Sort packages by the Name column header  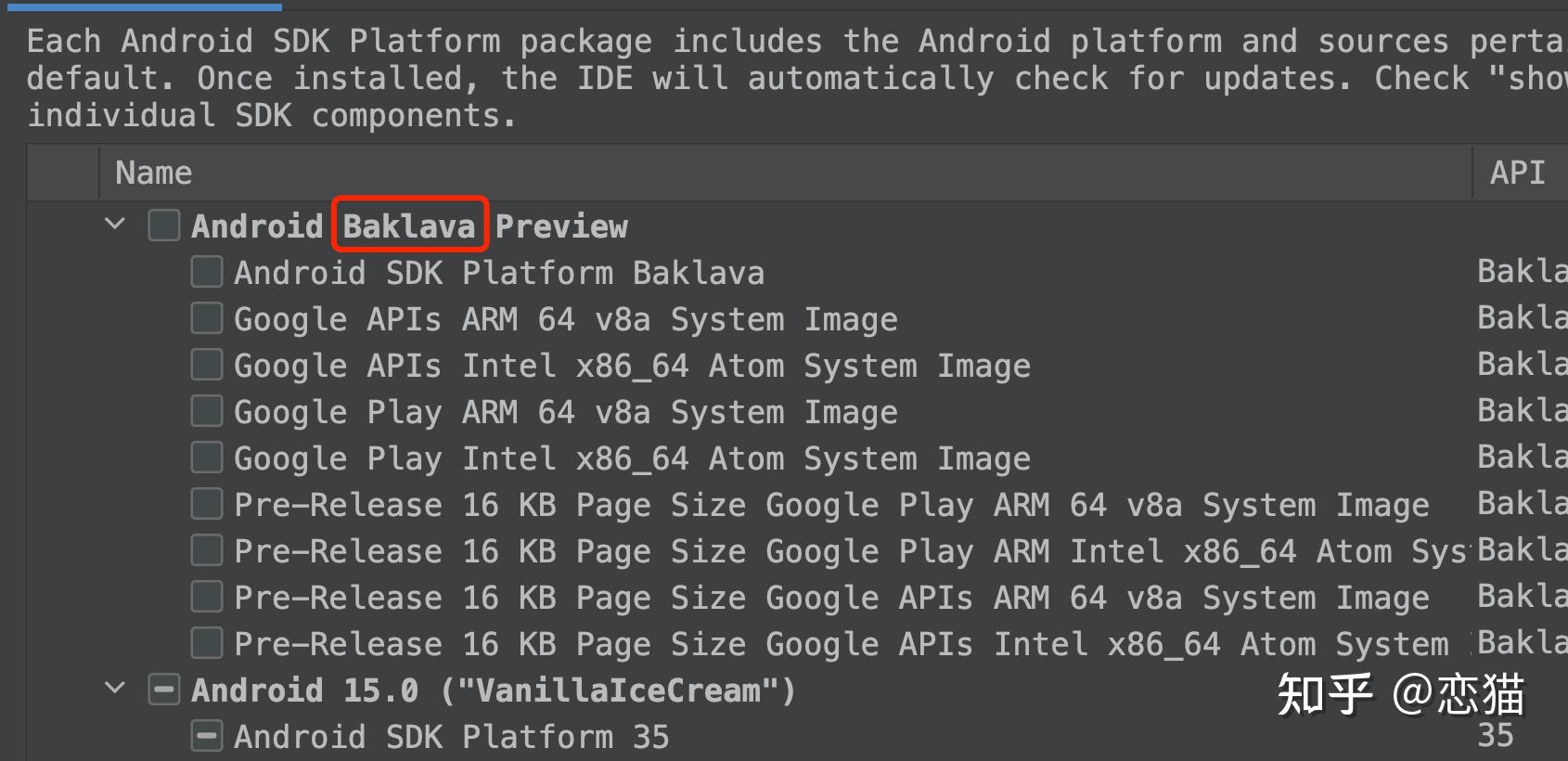click(154, 173)
